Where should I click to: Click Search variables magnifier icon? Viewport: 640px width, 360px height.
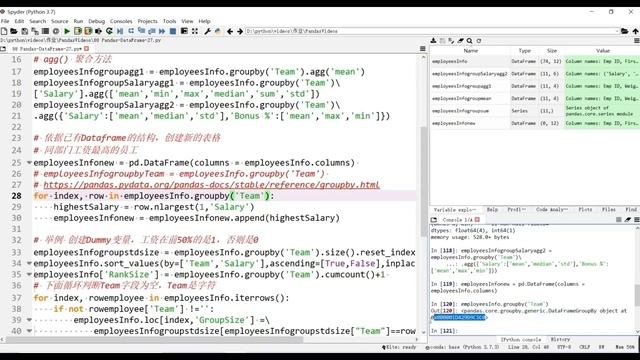[469, 41]
